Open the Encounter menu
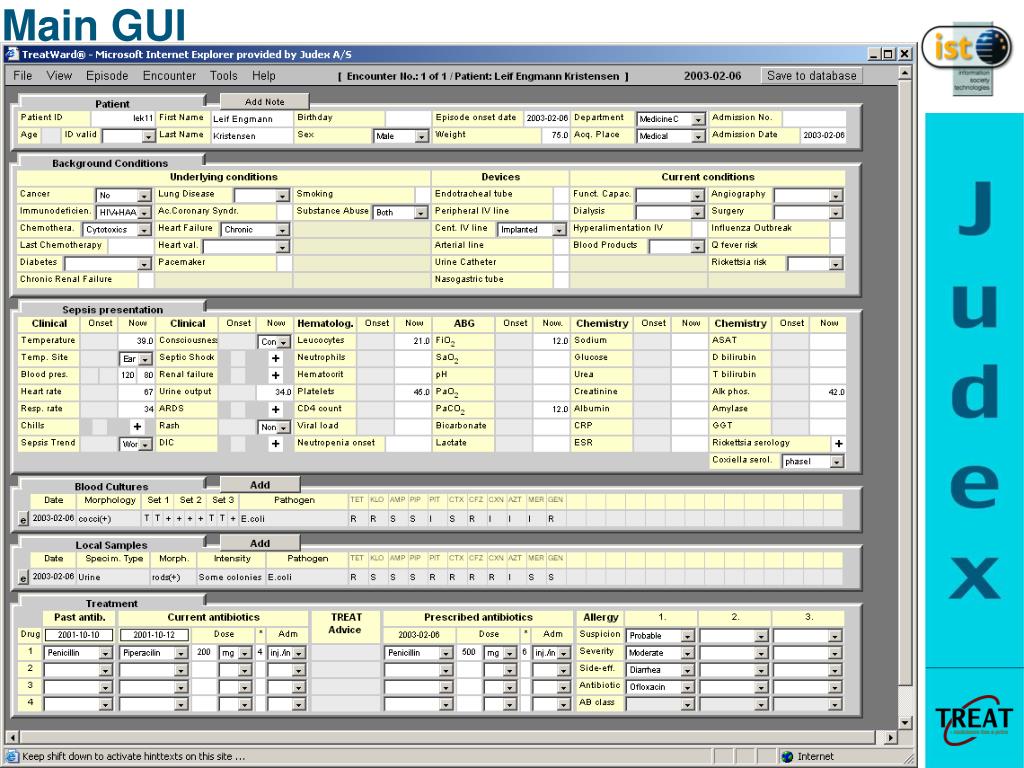The width and height of the screenshot is (1024, 768). tap(169, 76)
